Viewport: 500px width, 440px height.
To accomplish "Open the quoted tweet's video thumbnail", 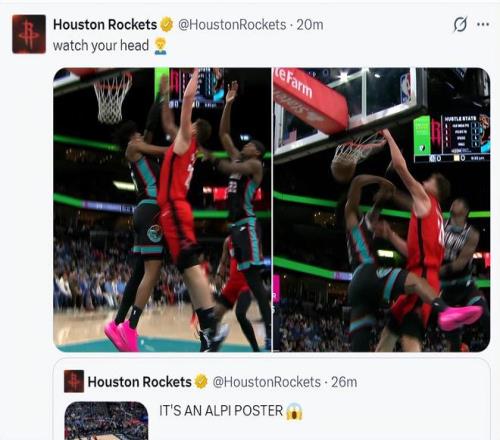I will [106, 421].
